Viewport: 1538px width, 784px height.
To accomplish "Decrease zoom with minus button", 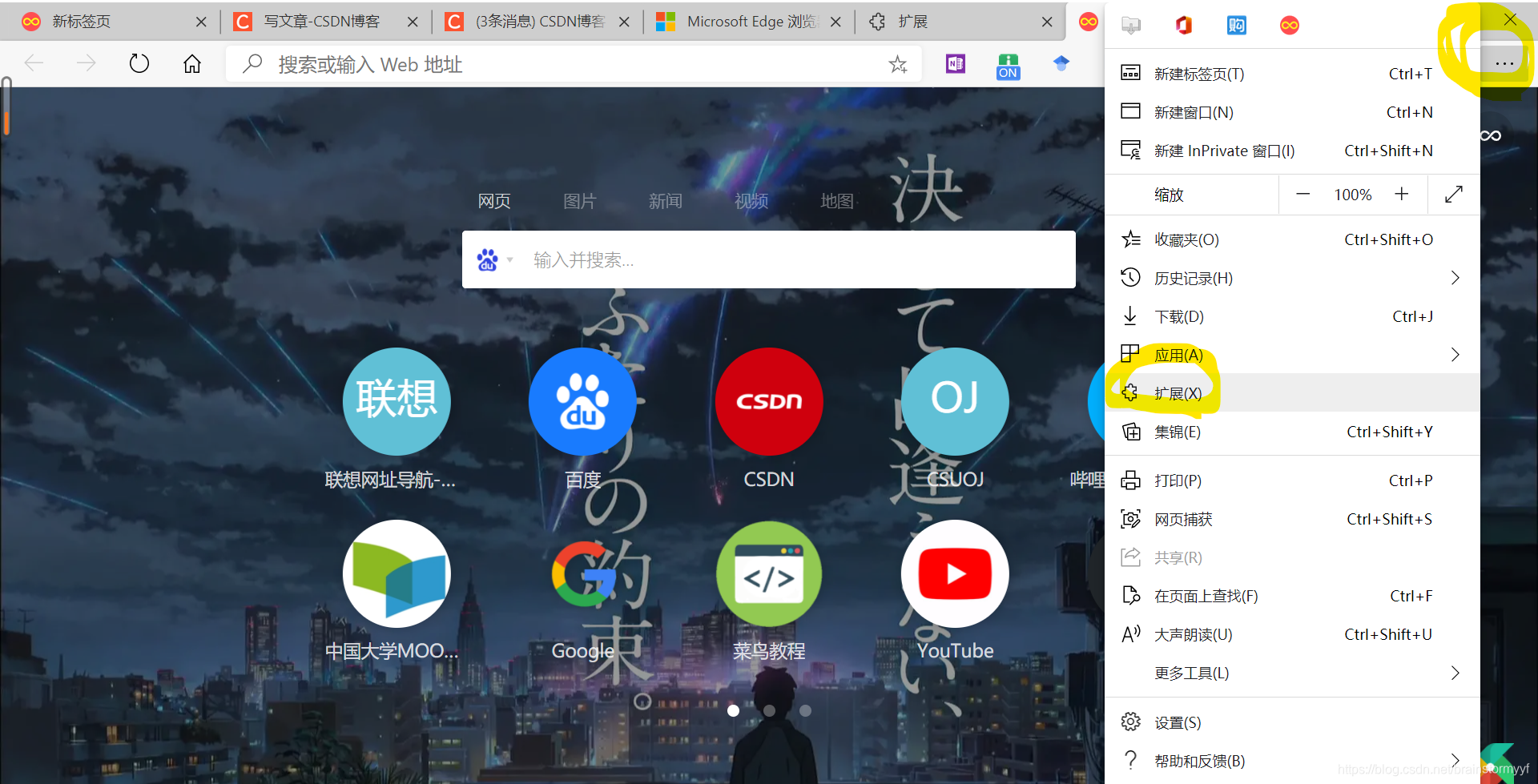I will (1303, 195).
